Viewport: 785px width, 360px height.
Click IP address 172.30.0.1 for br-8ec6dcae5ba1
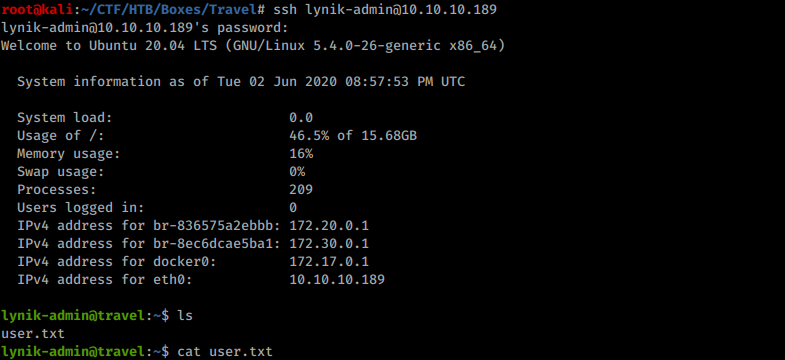tap(329, 244)
